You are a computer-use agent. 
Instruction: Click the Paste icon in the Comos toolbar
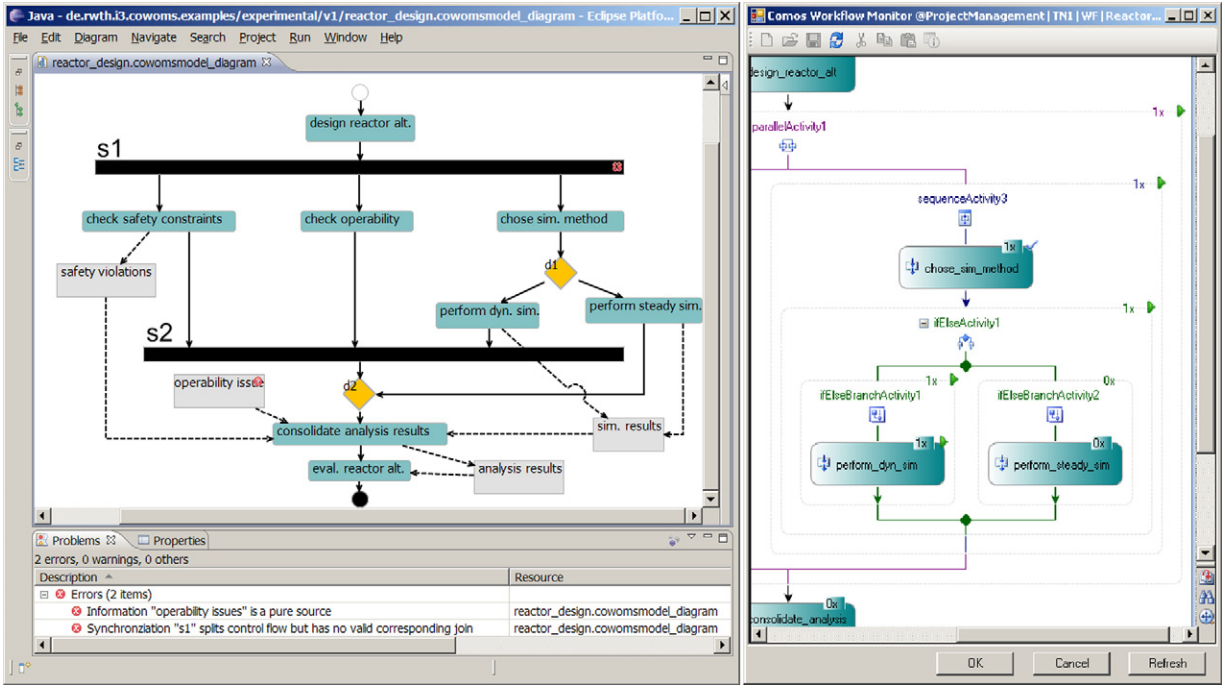click(x=908, y=40)
